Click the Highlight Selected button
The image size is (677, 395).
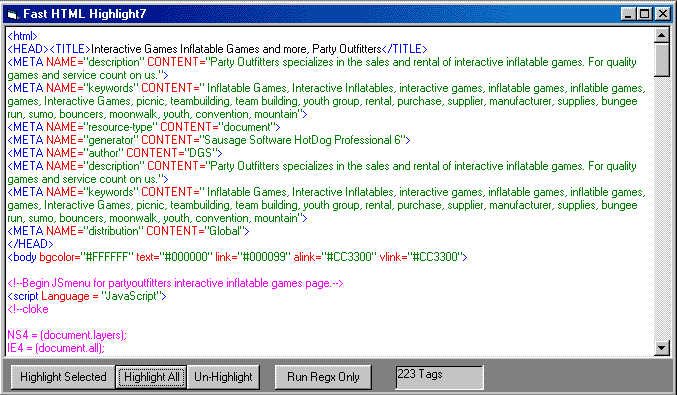tap(63, 377)
